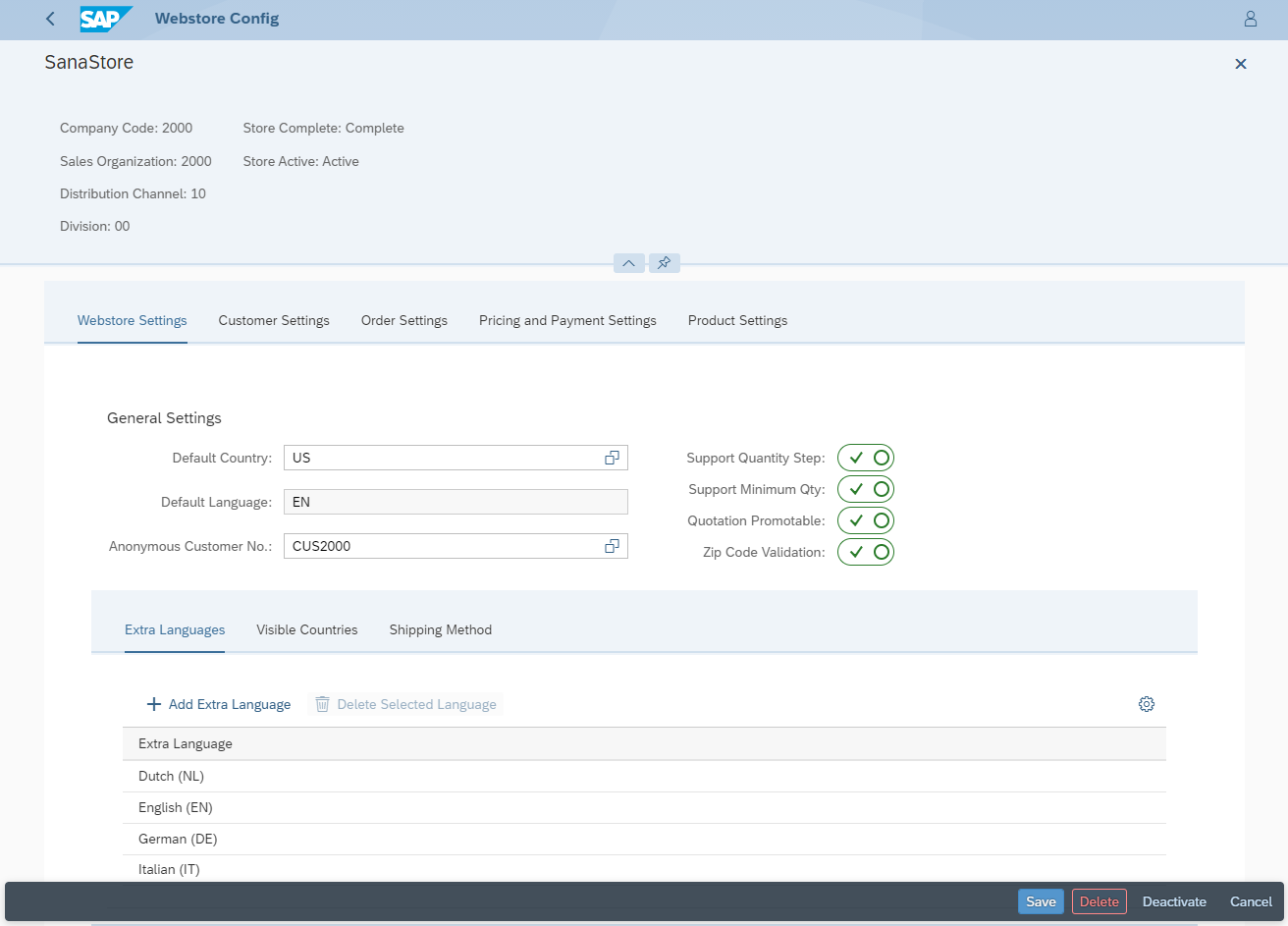
Task: Select the Shipping Method sub-tab
Action: point(441,629)
